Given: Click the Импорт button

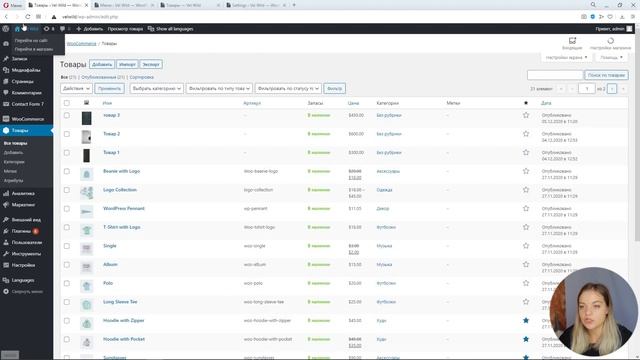Looking at the screenshot, I should coord(127,64).
